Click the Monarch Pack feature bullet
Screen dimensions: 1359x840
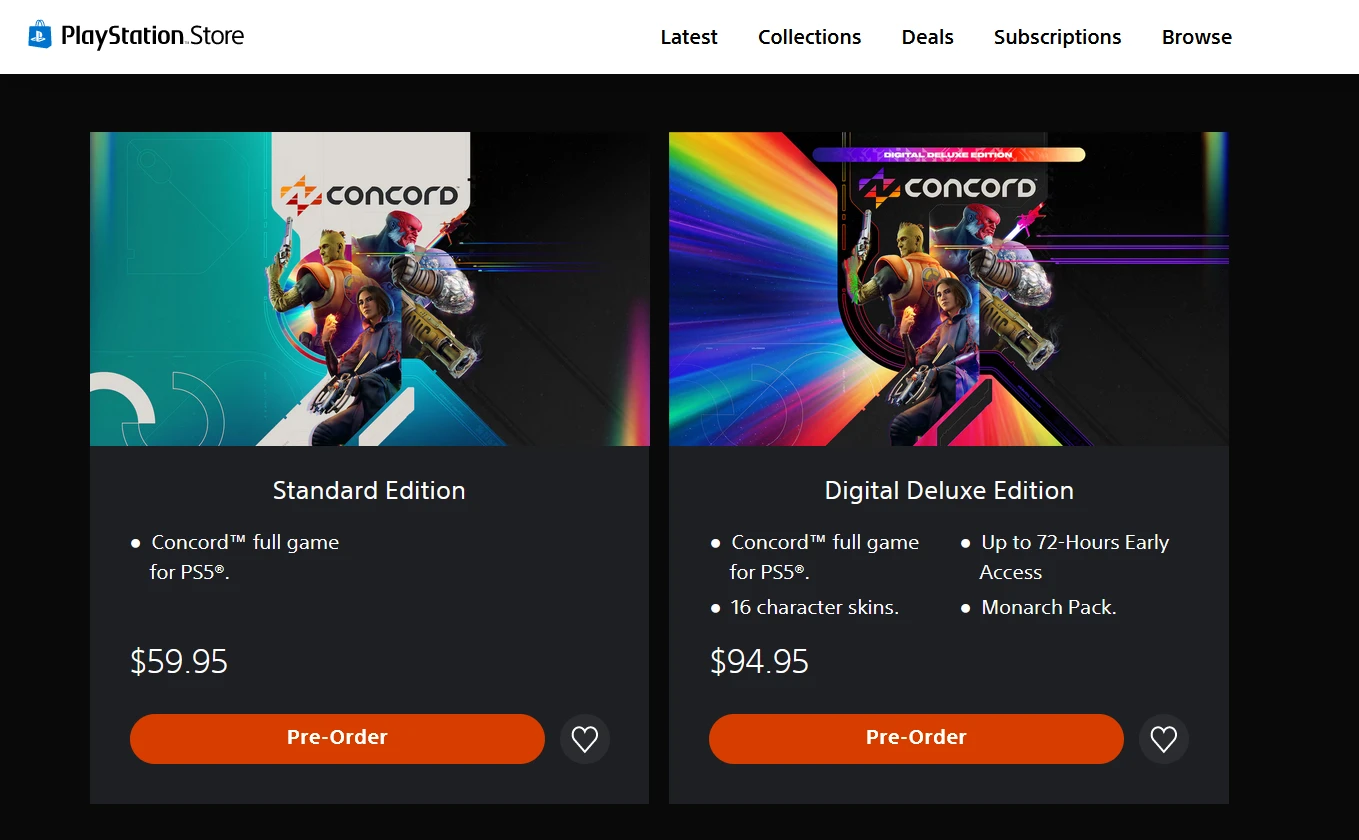click(1048, 607)
